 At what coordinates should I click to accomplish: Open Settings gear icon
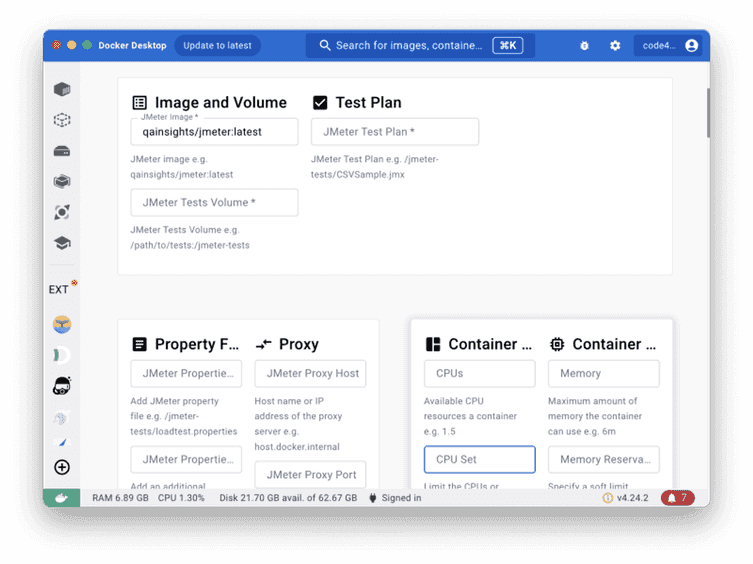pos(615,46)
